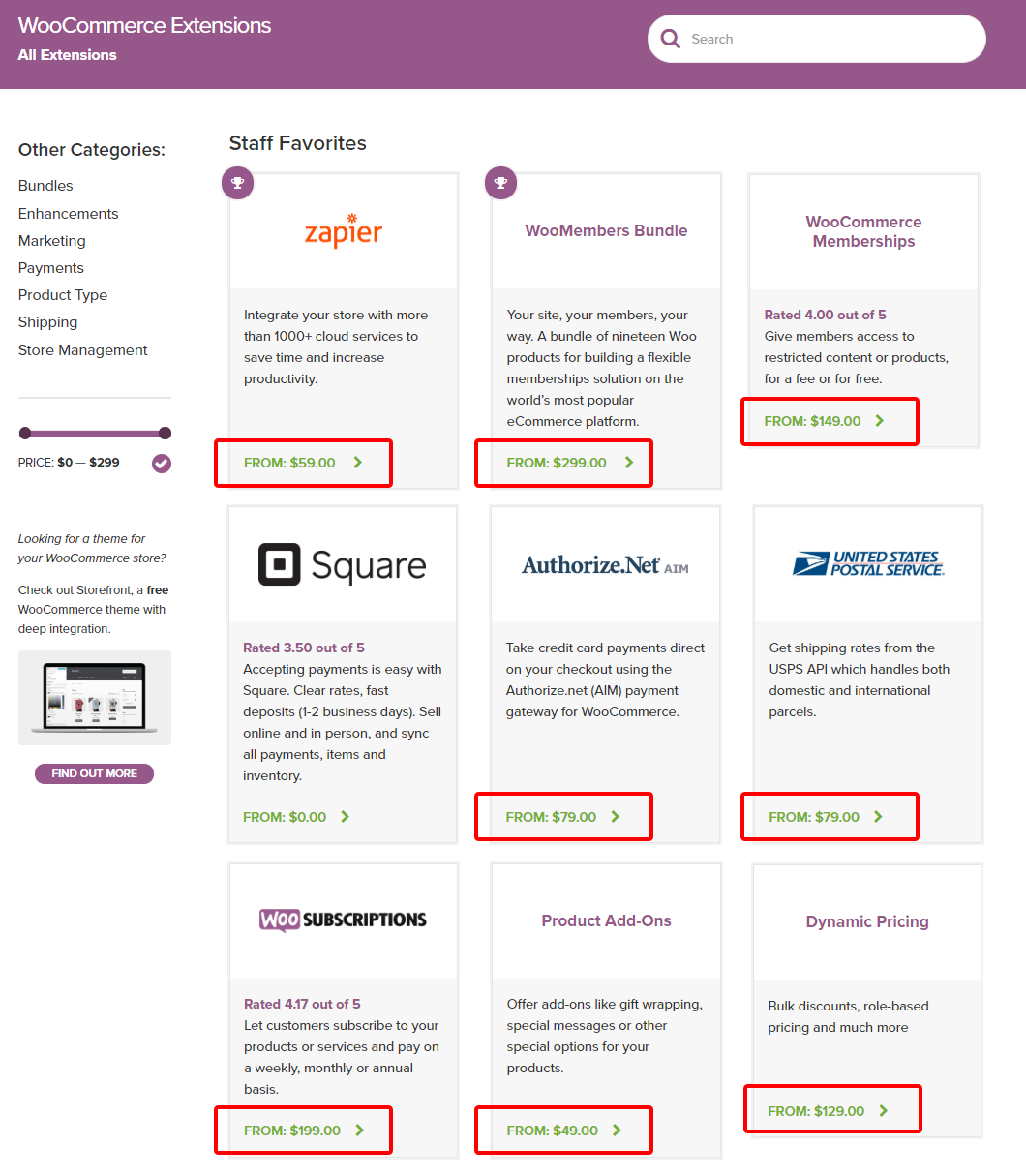Image resolution: width=1026 pixels, height=1176 pixels.
Task: Click the arrow next to FROM: $0.00
Action: [x=345, y=817]
